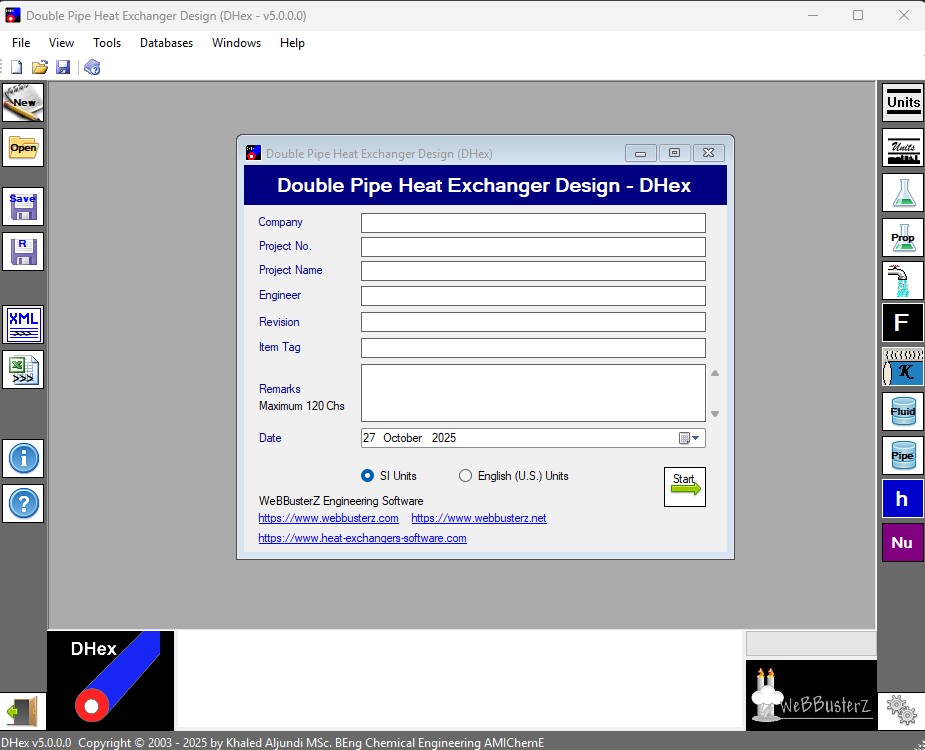Open the Prop physical properties icon
Image resolution: width=925 pixels, height=750 pixels.
click(x=902, y=237)
